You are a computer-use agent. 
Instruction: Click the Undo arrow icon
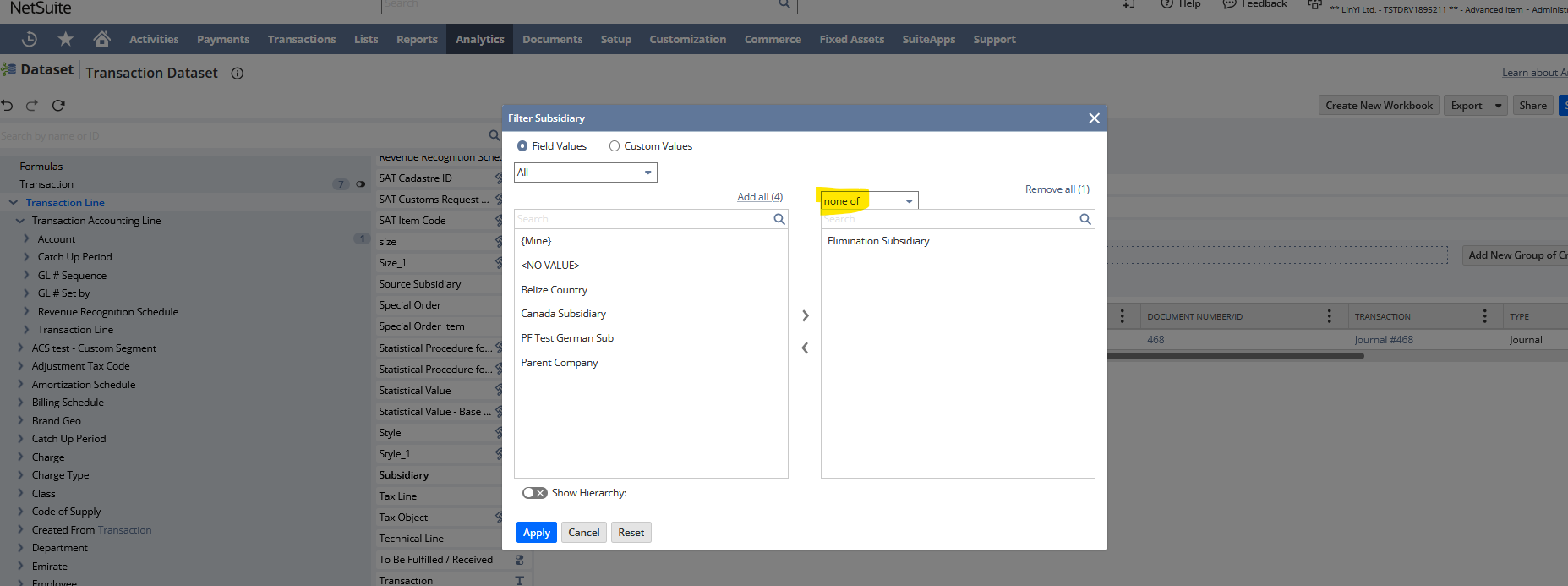(x=8, y=106)
